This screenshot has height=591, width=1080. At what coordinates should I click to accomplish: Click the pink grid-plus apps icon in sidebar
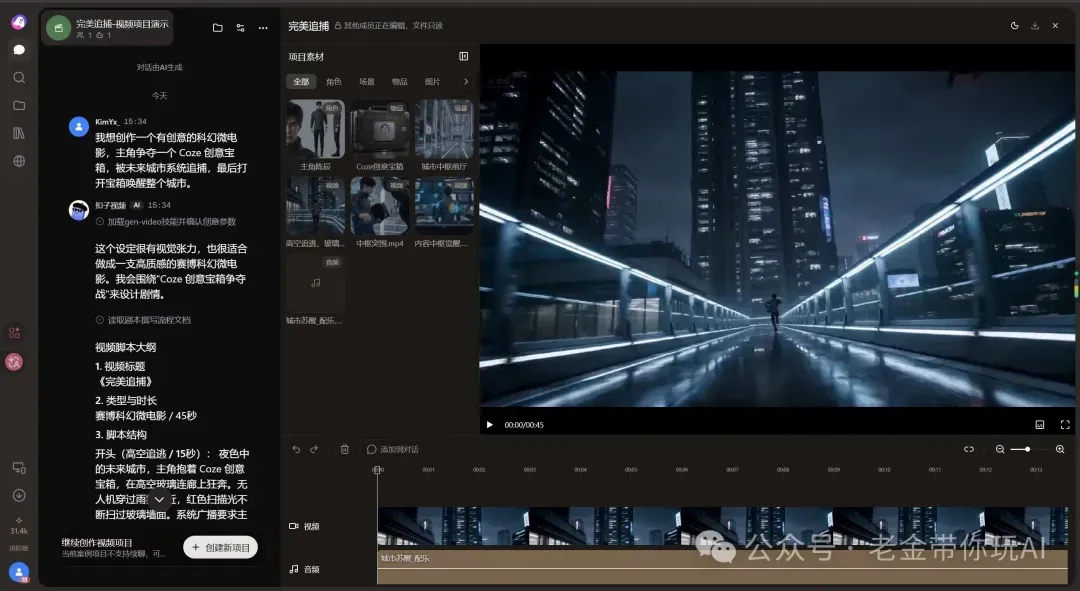[14, 333]
